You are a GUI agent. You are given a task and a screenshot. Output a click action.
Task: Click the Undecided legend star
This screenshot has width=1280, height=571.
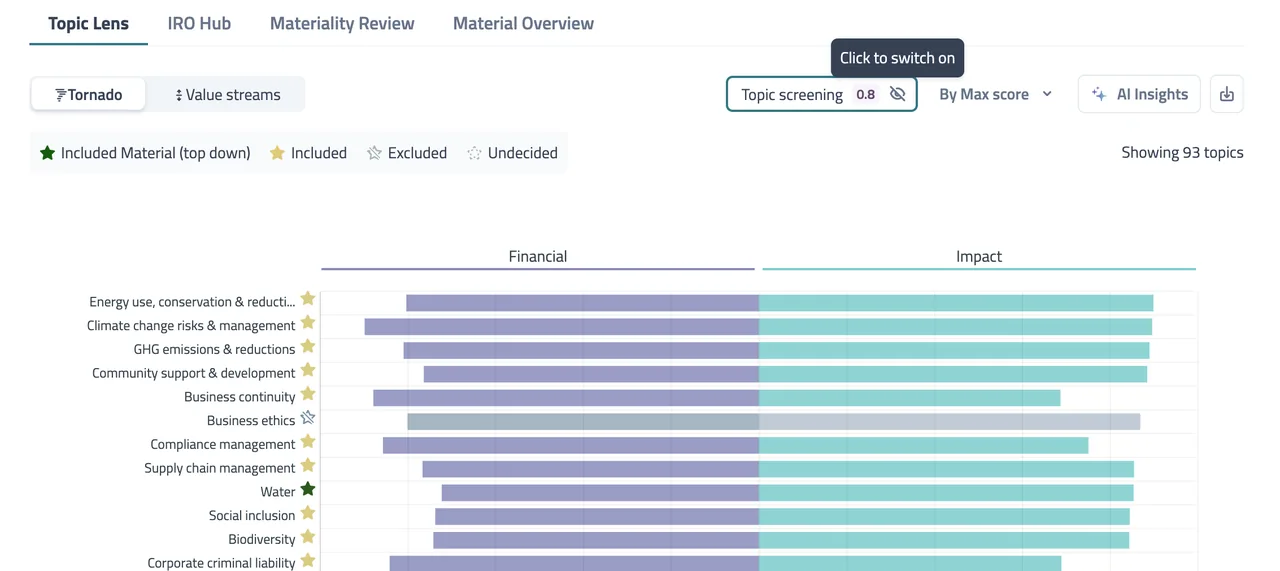click(474, 153)
